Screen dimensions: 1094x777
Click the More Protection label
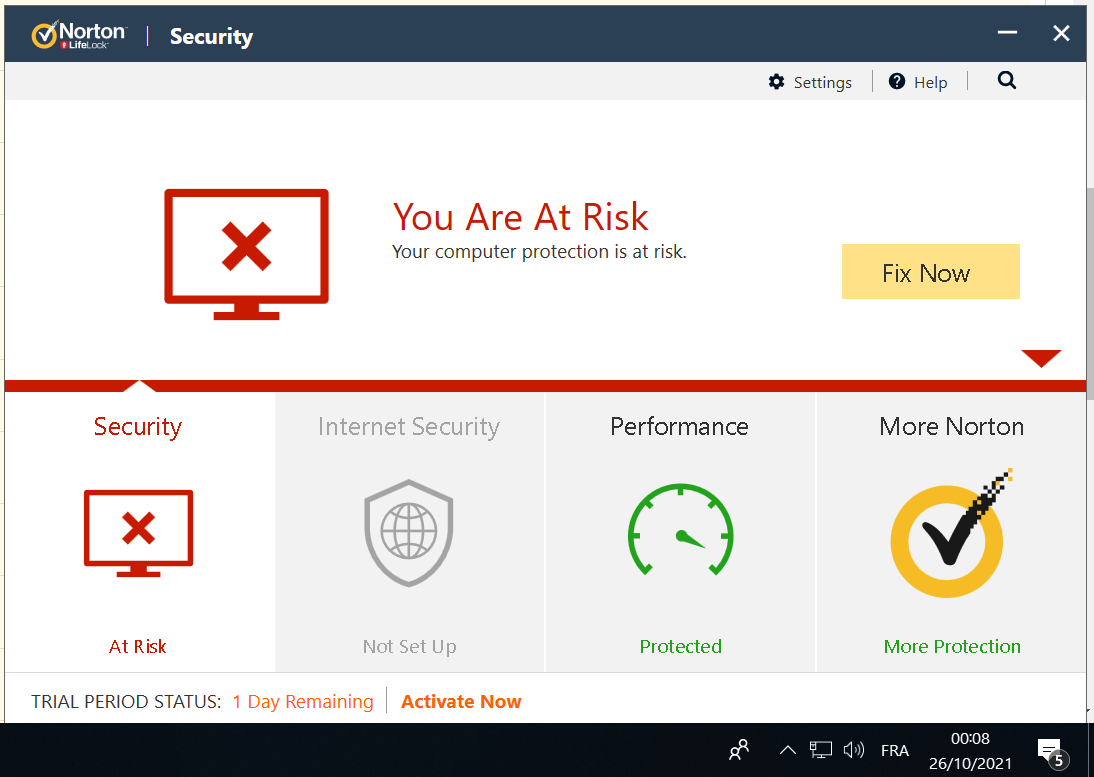(x=952, y=647)
